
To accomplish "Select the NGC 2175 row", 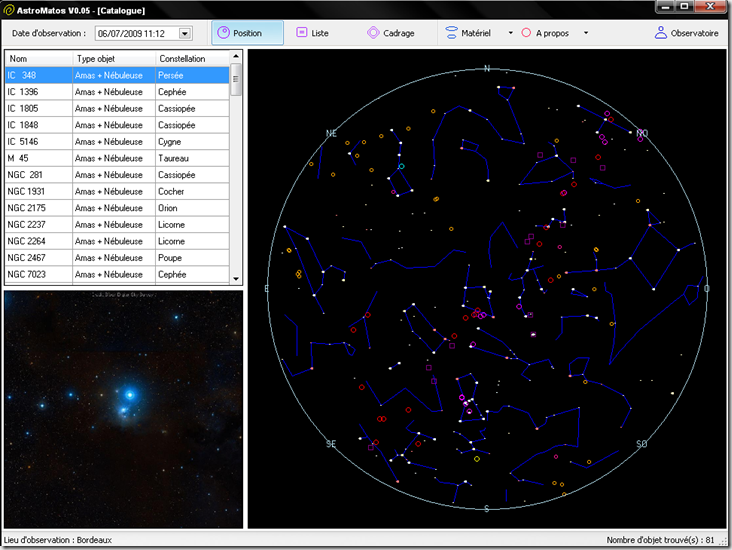I will [x=117, y=208].
